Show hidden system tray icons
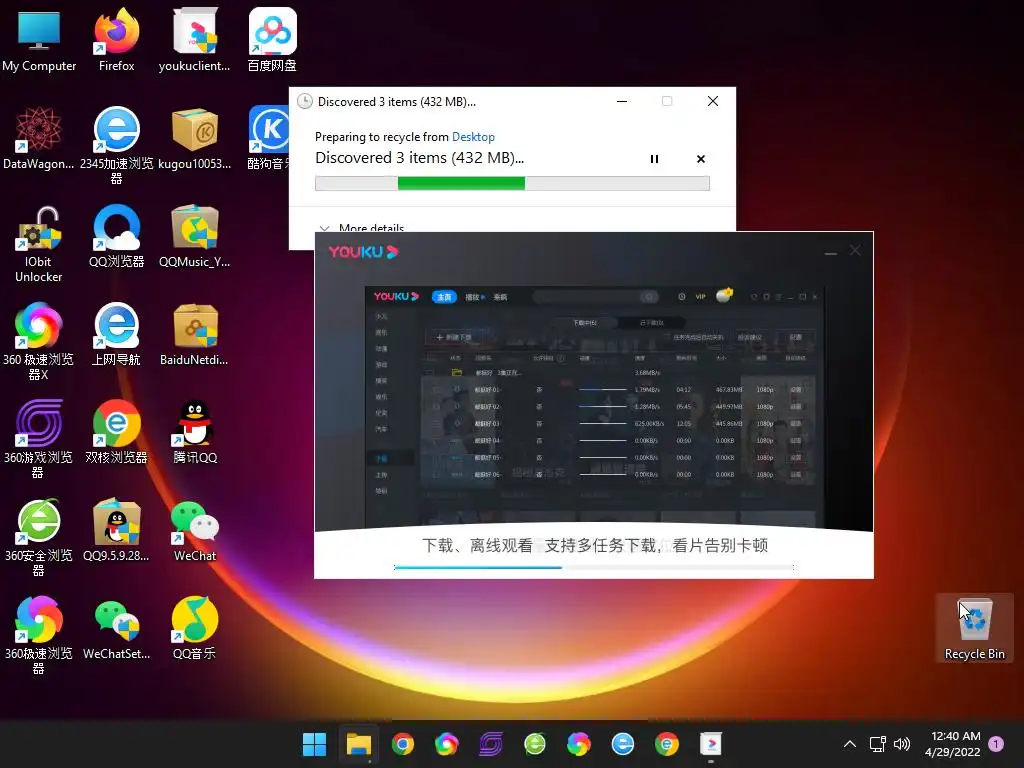Image resolution: width=1024 pixels, height=768 pixels. click(x=850, y=744)
